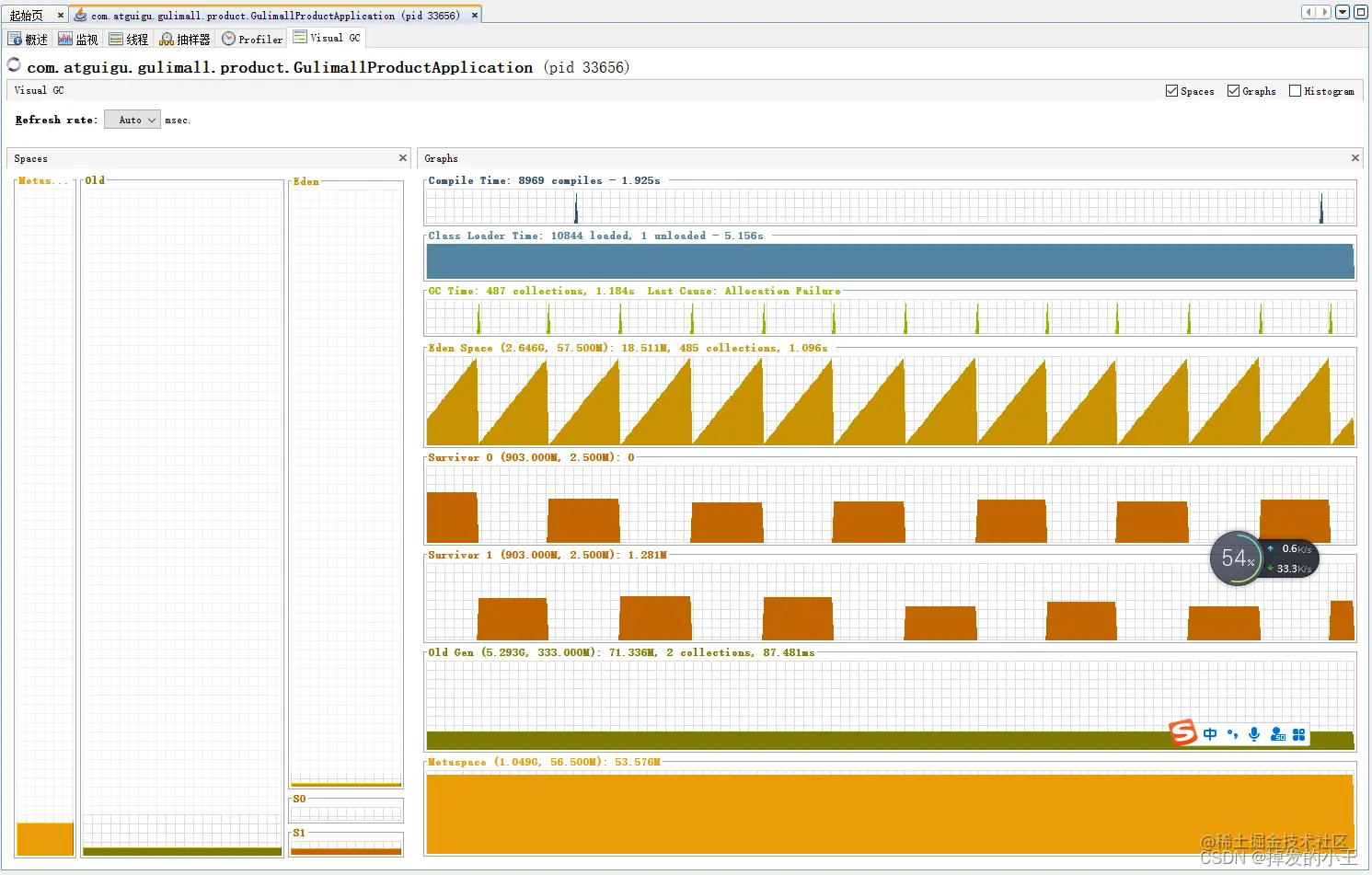Click the 线程 threads icon

(x=116, y=39)
